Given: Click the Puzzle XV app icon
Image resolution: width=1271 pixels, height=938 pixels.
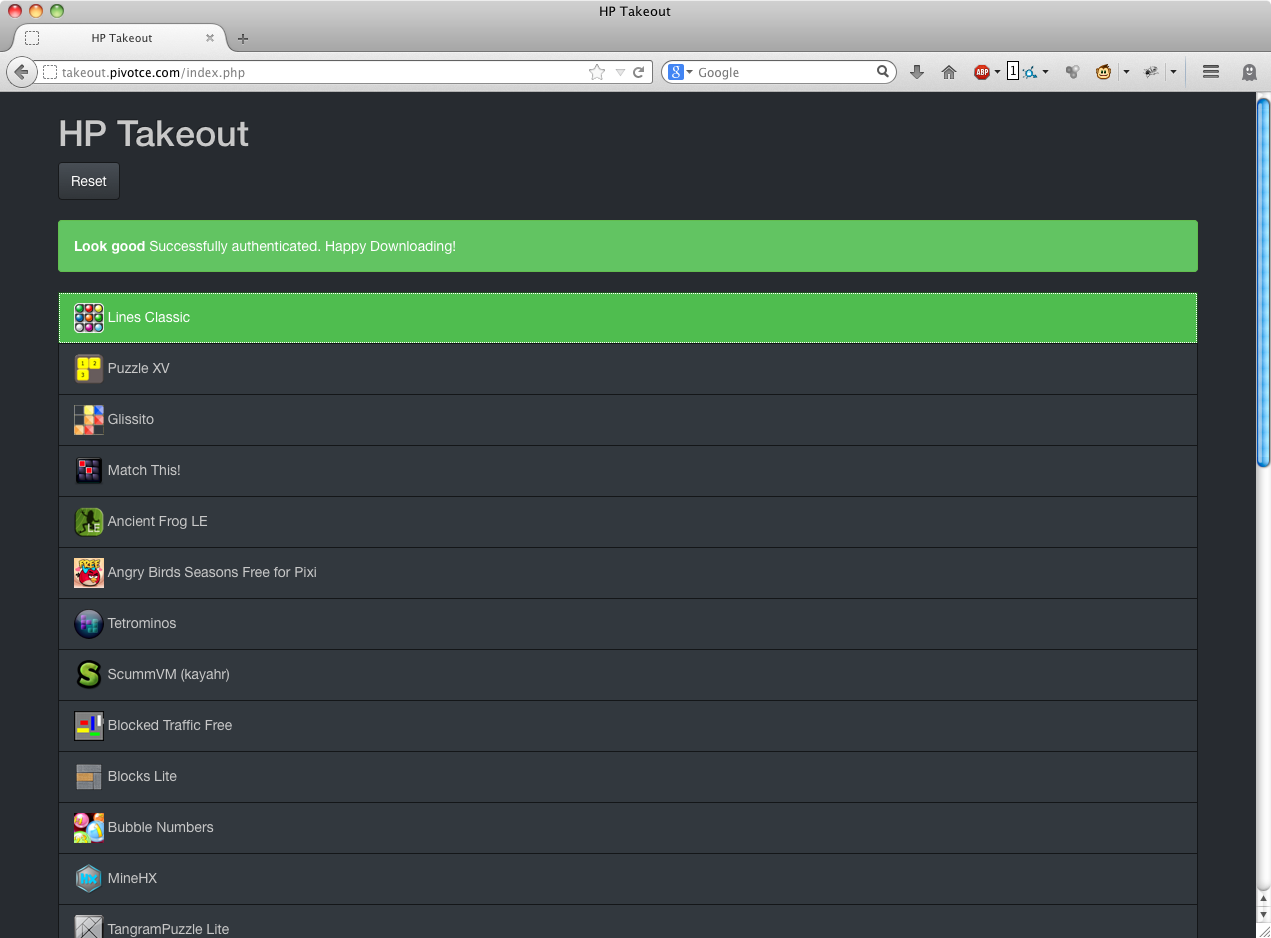Looking at the screenshot, I should tap(89, 369).
